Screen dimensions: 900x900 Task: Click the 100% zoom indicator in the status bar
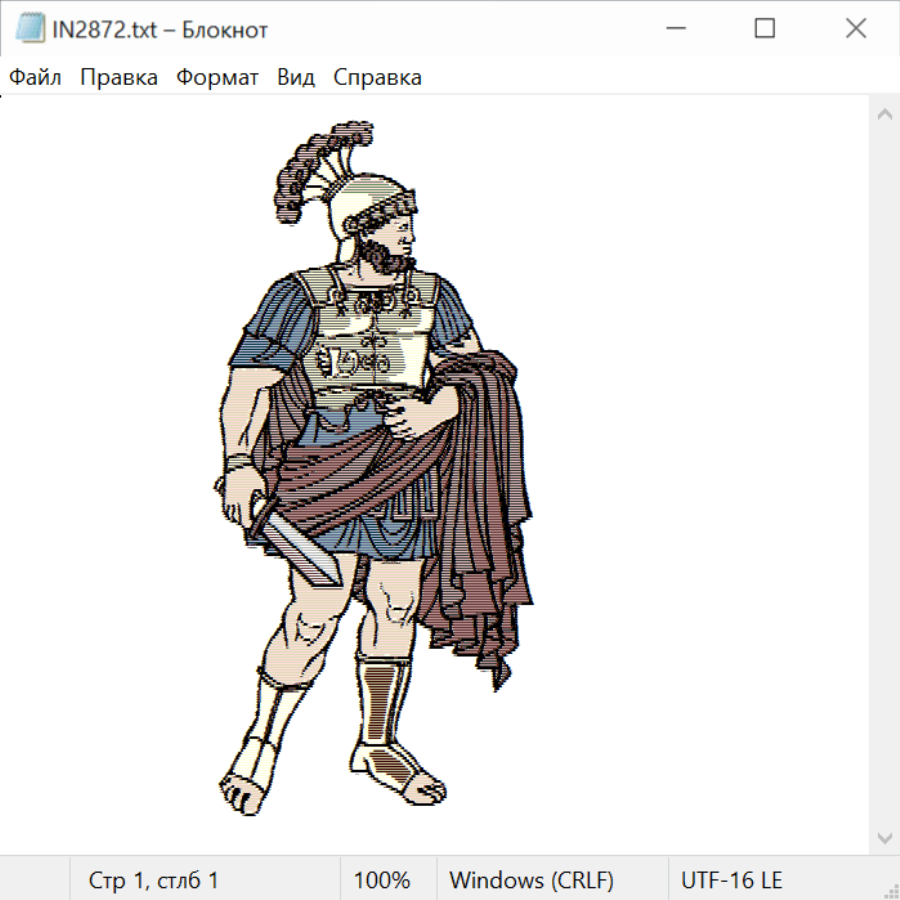(x=382, y=880)
